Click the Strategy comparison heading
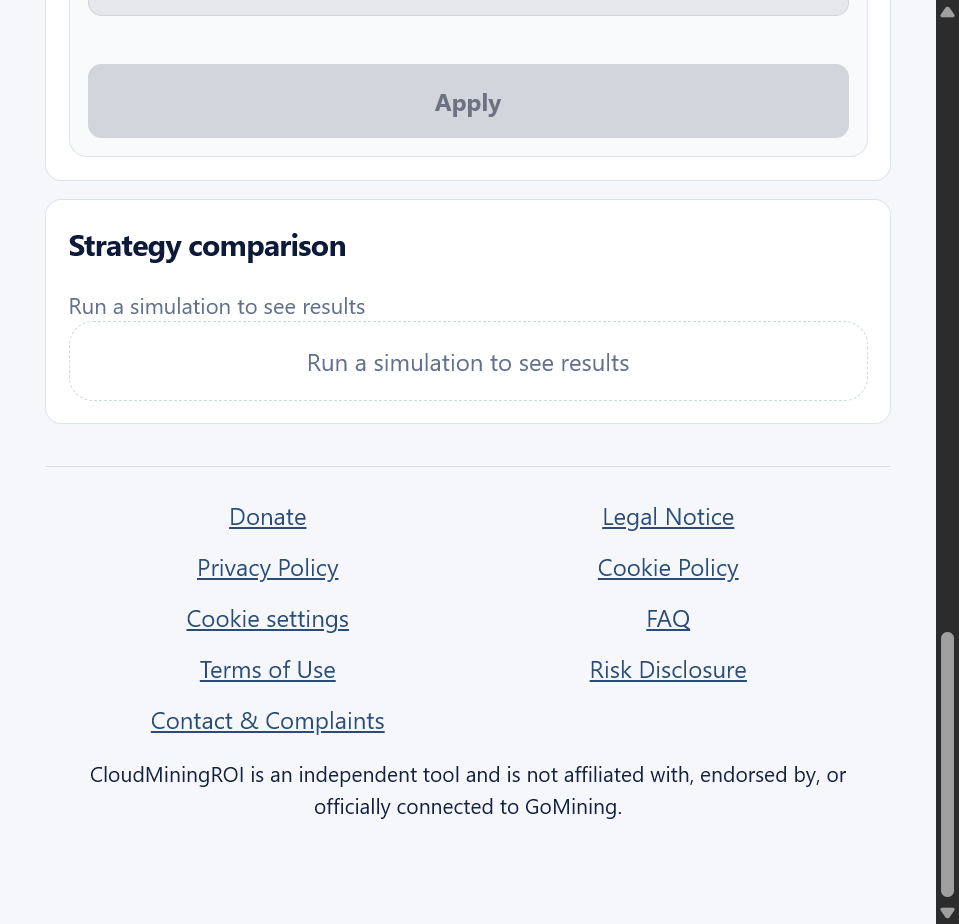Image resolution: width=959 pixels, height=924 pixels. (x=207, y=246)
